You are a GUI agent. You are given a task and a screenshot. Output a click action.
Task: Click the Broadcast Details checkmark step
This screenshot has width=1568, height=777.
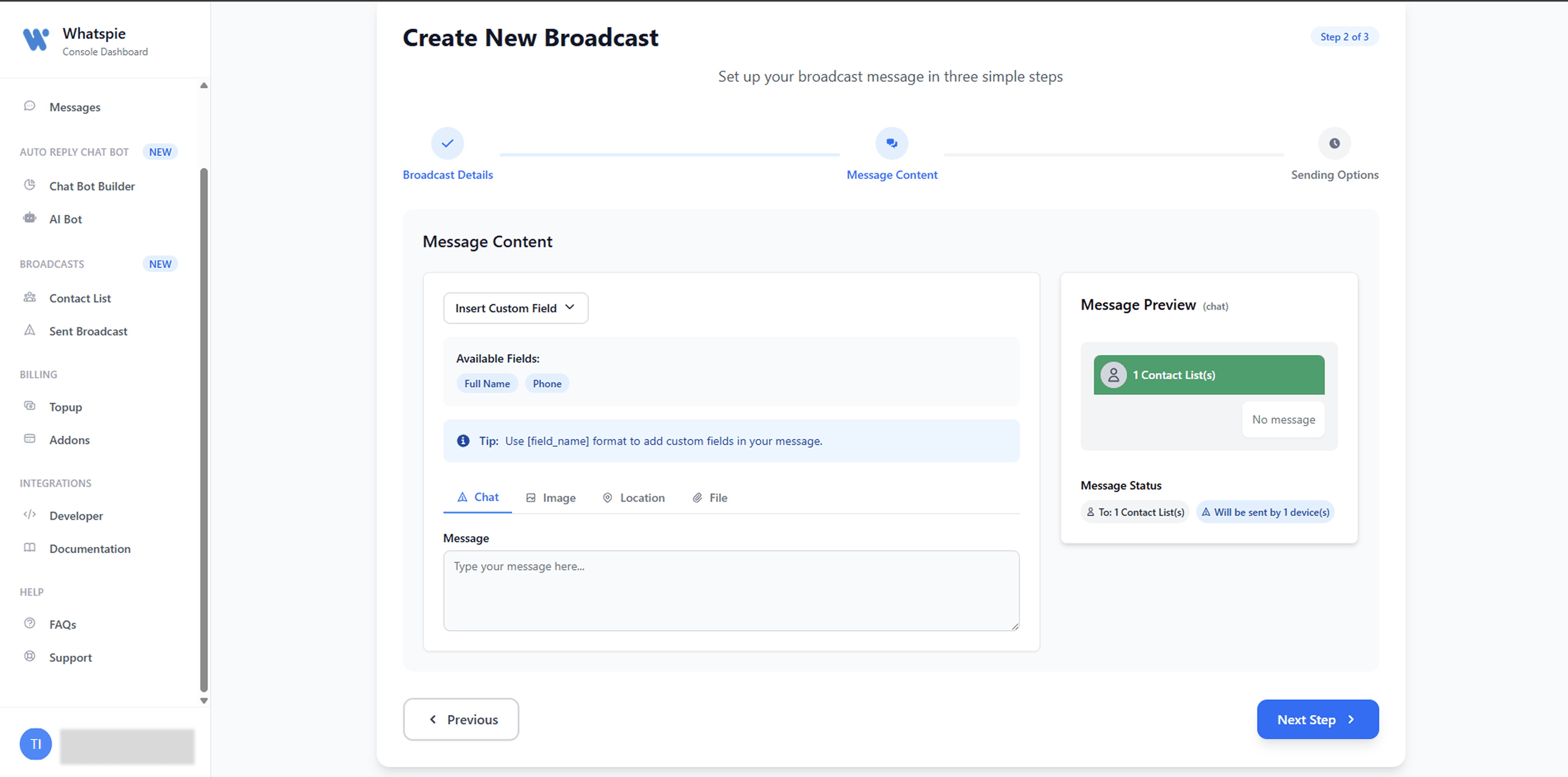pos(447,144)
